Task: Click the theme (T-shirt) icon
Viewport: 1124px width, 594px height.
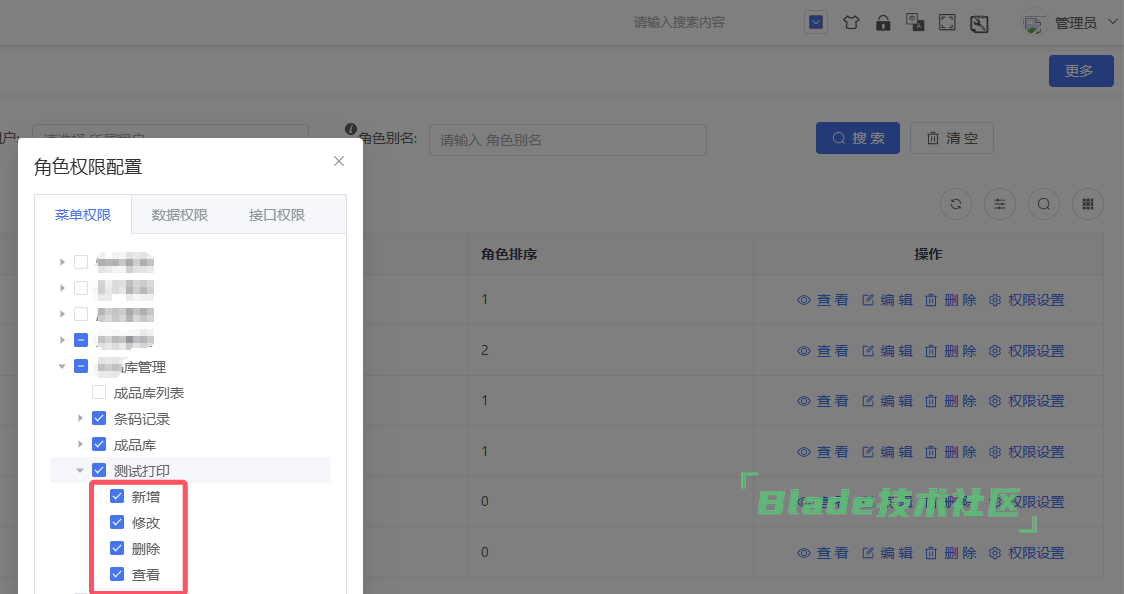Action: tap(851, 23)
